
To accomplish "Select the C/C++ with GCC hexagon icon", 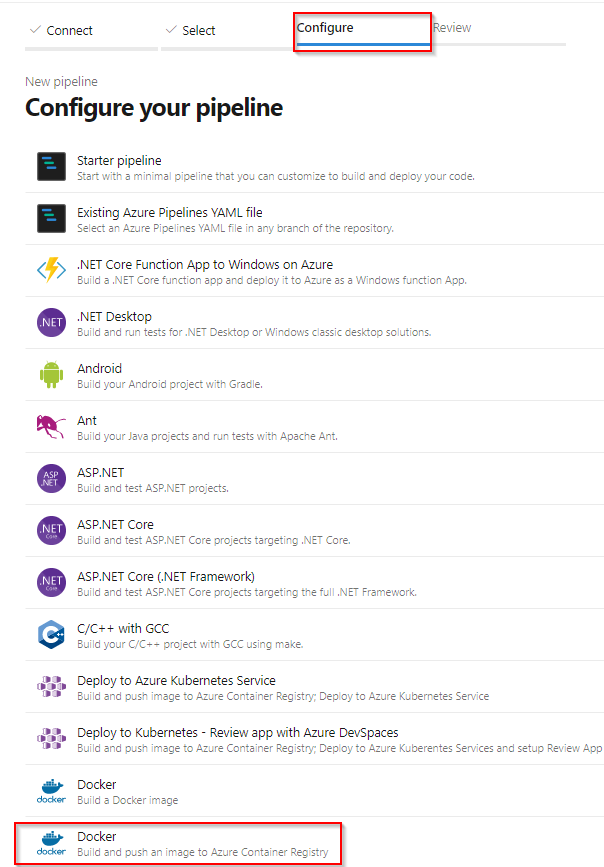I will pyautogui.click(x=51, y=634).
